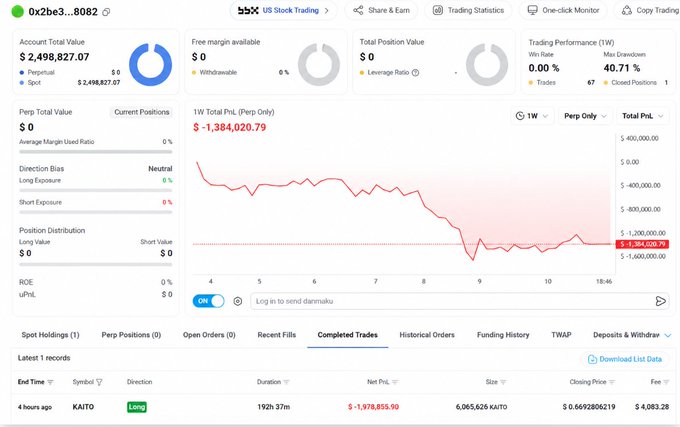Click the send danmaku arrow icon

(660, 301)
